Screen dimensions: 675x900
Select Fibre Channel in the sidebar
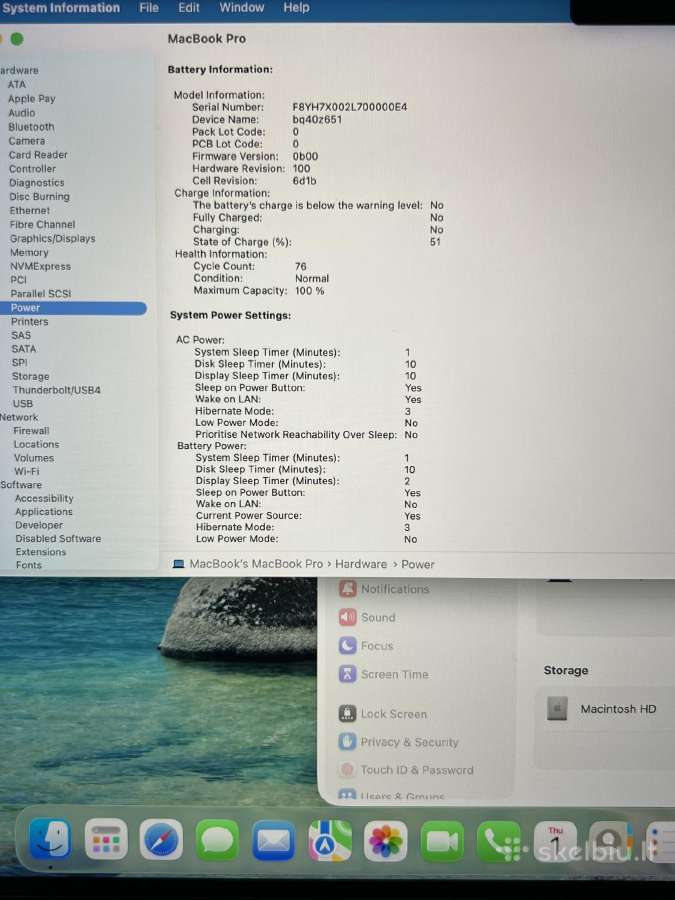pos(42,224)
